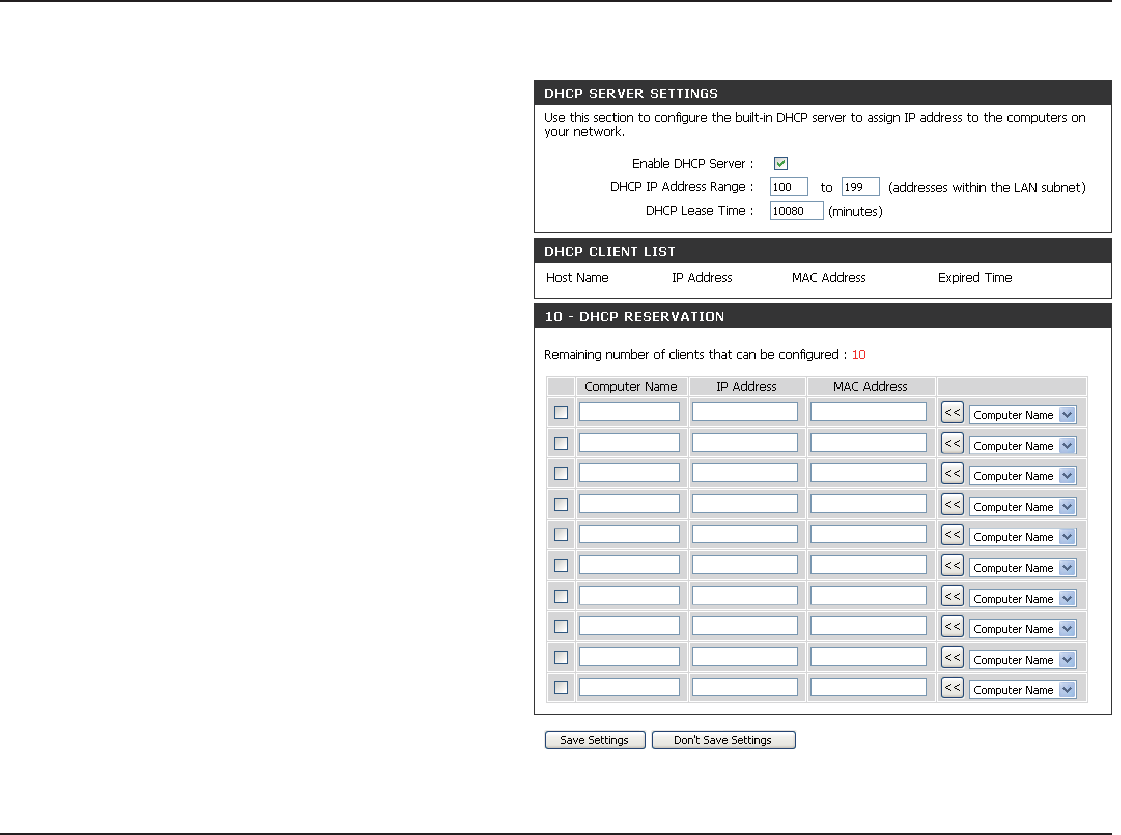This screenshot has height=835, width=1121.
Task: Click the DHCP Lease Time field showing 10080
Action: 796,211
